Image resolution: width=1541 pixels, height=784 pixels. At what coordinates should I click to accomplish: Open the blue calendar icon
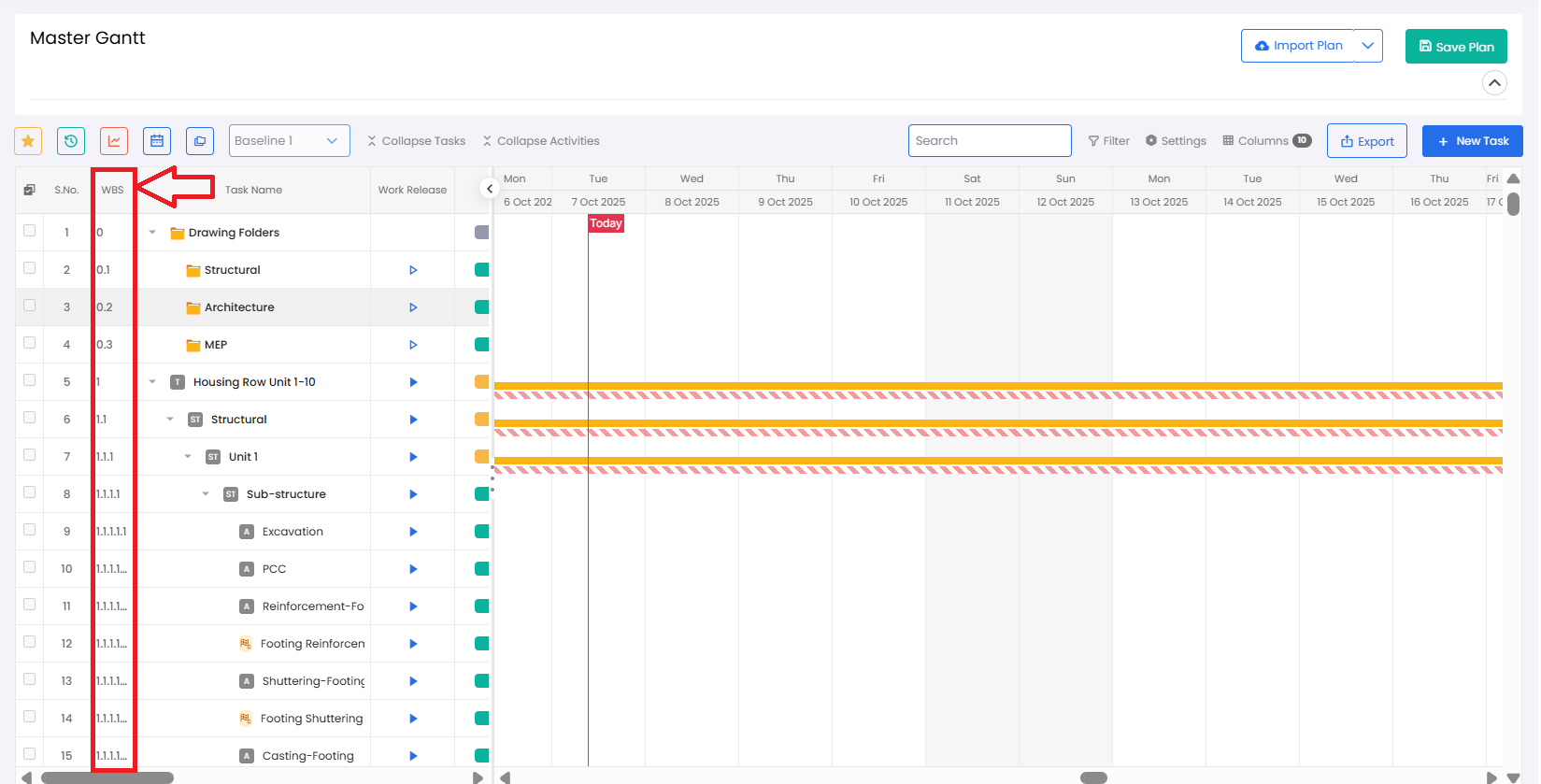coord(157,141)
